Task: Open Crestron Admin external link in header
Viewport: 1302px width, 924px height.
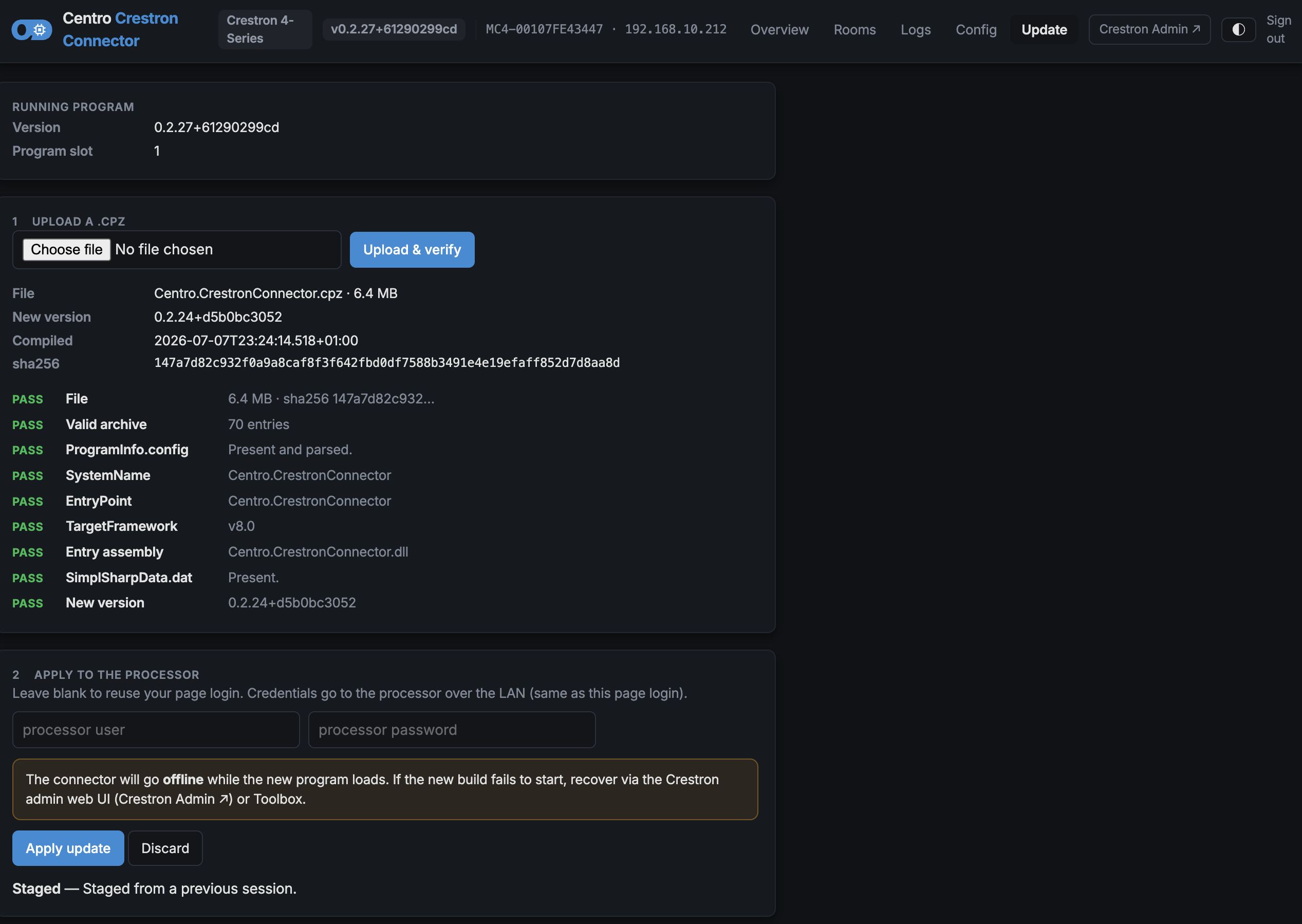Action: click(1149, 30)
